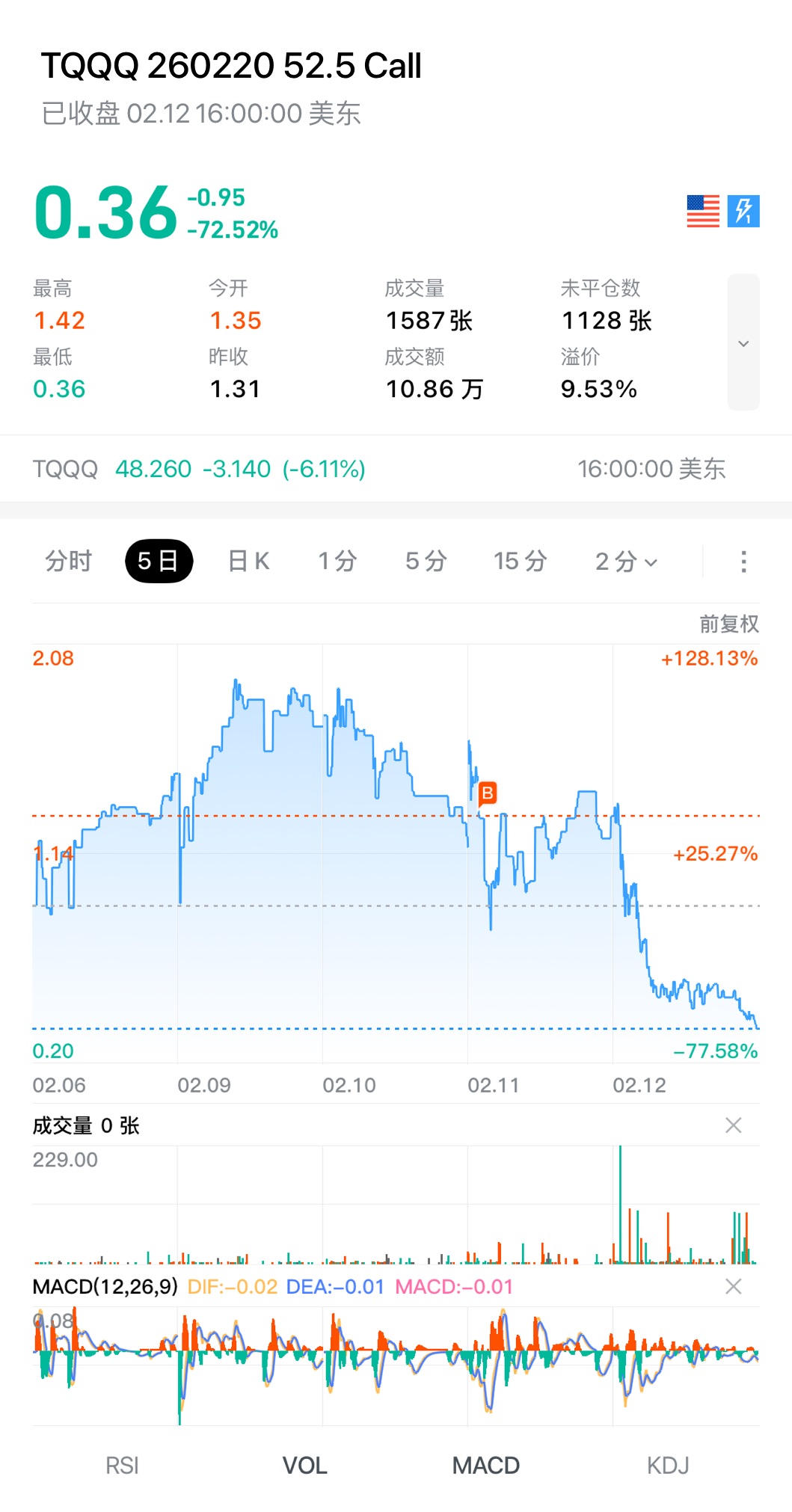Image resolution: width=792 pixels, height=1512 pixels.
Task: Toggle the MACD indicator at bottom
Action: [486, 1465]
